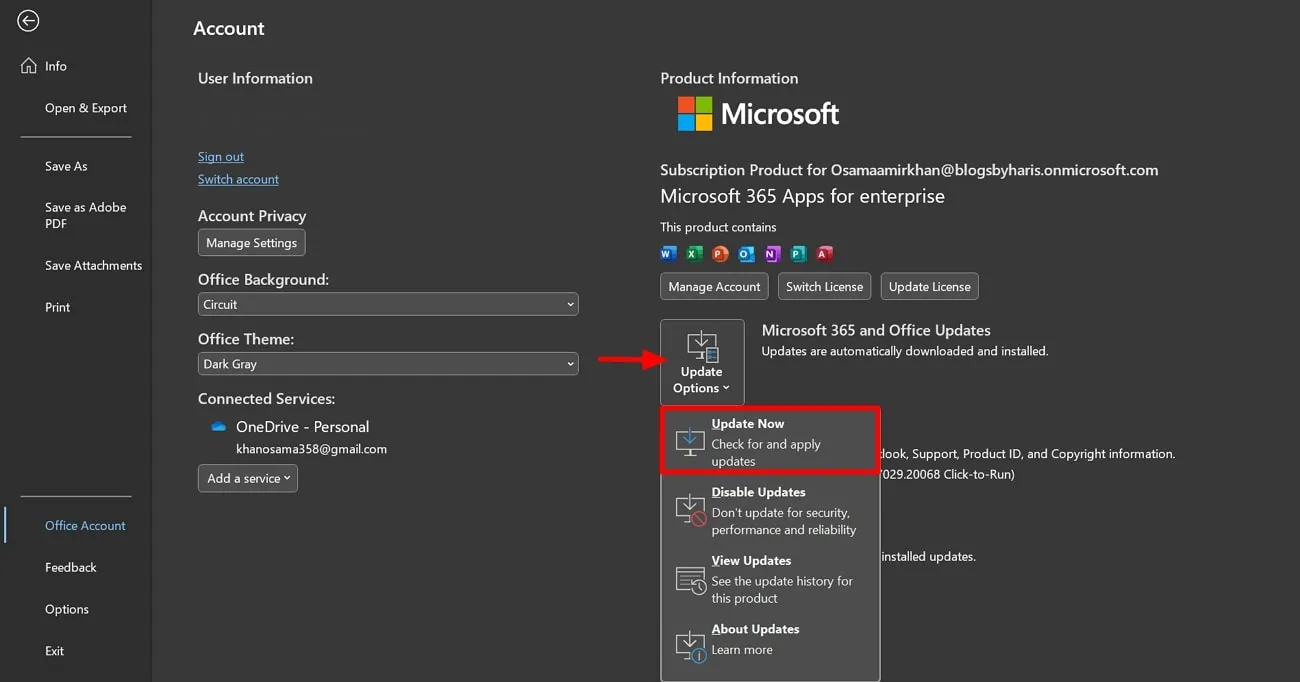Click the Microsoft logo under Product Information

click(x=694, y=113)
